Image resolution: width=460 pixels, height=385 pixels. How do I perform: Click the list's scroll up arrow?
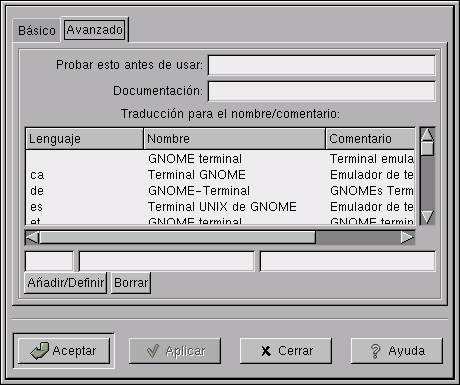[427, 134]
